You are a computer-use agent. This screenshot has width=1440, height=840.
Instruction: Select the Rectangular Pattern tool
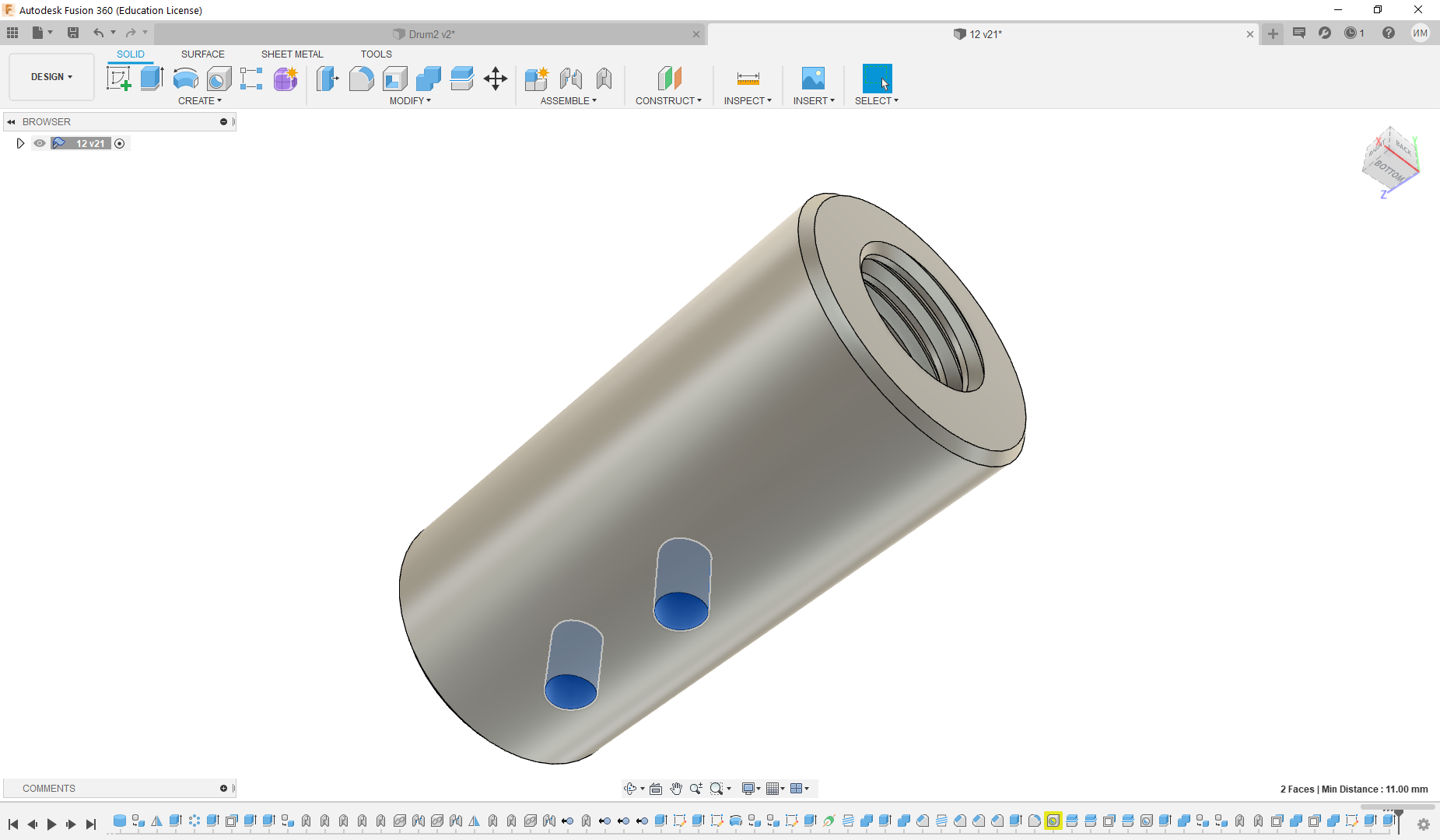point(251,79)
